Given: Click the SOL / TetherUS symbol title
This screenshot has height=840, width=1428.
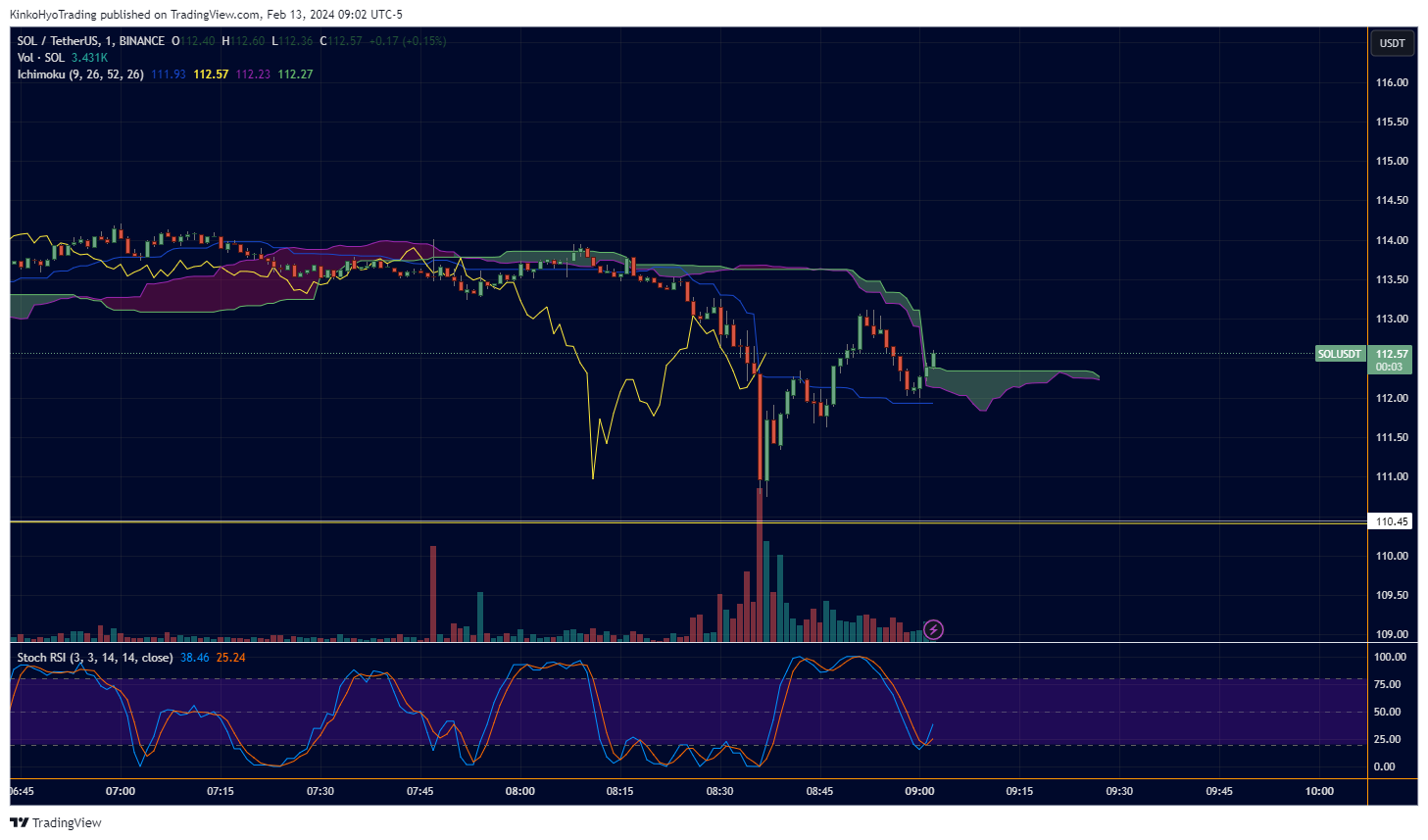Looking at the screenshot, I should [x=91, y=41].
